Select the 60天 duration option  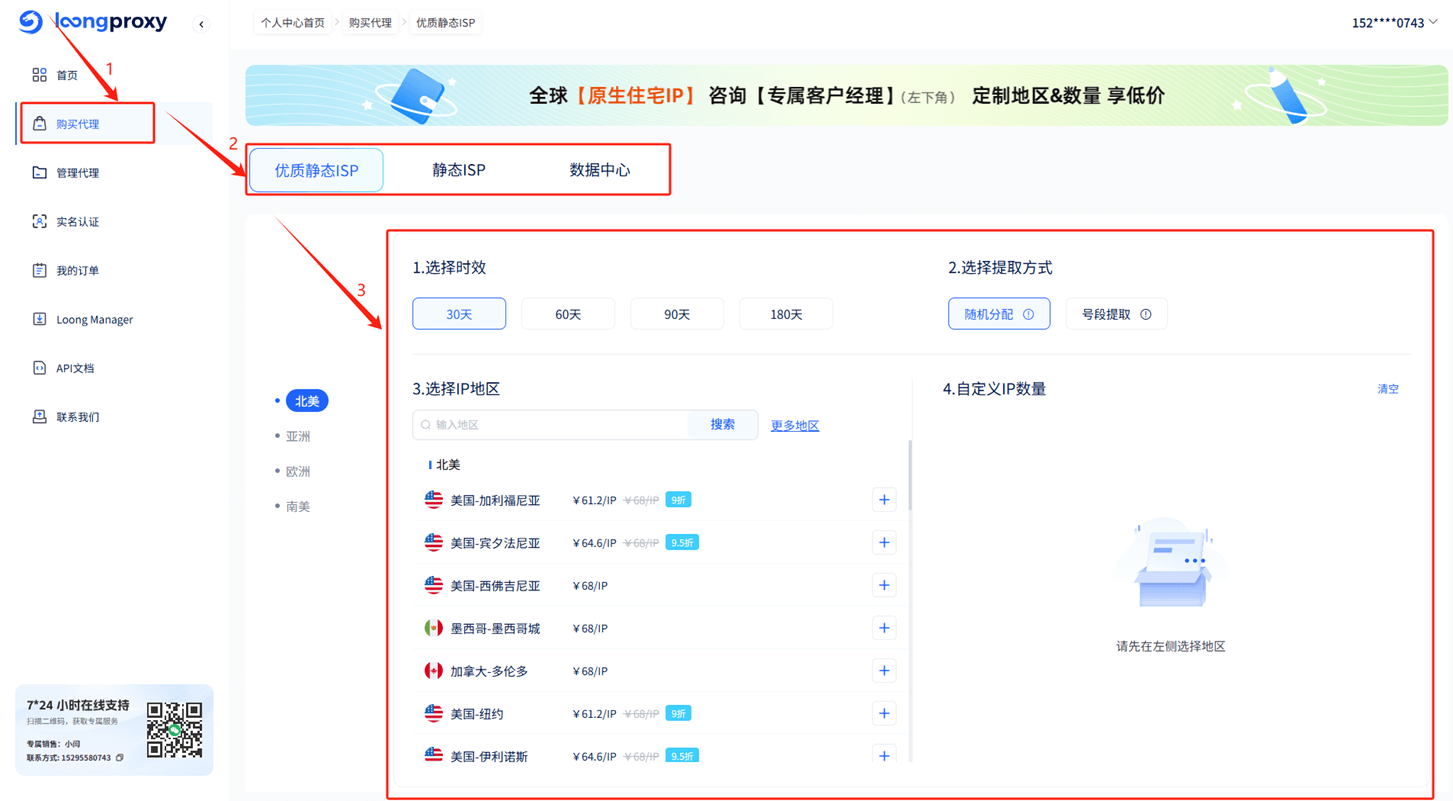pyautogui.click(x=568, y=313)
